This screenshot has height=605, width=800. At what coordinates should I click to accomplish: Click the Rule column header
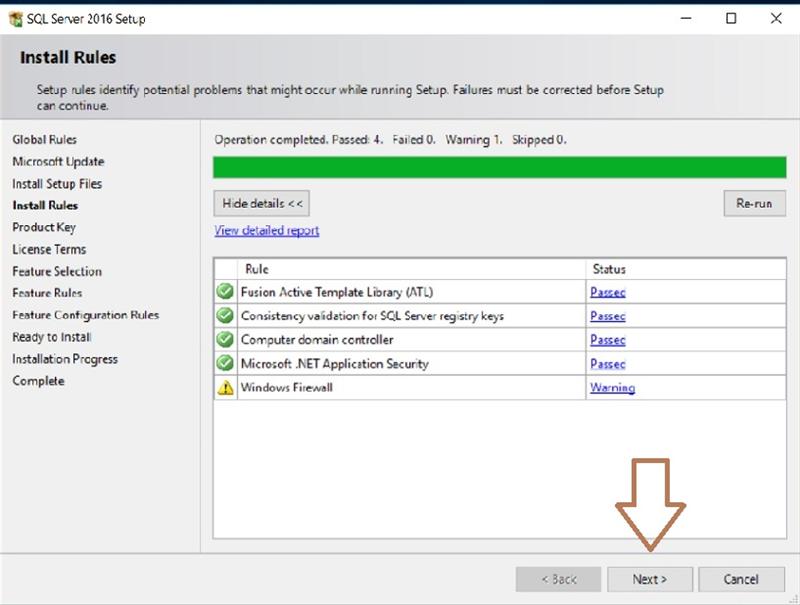click(x=257, y=269)
